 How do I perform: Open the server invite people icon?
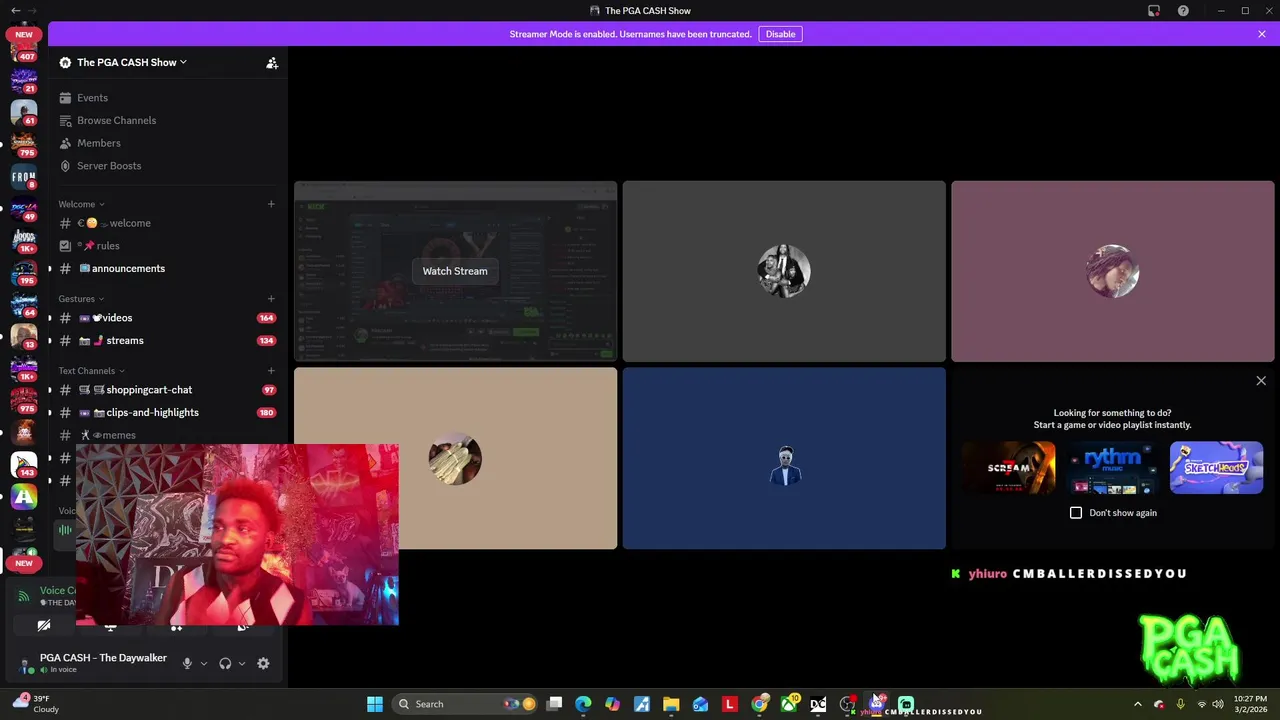(x=272, y=62)
